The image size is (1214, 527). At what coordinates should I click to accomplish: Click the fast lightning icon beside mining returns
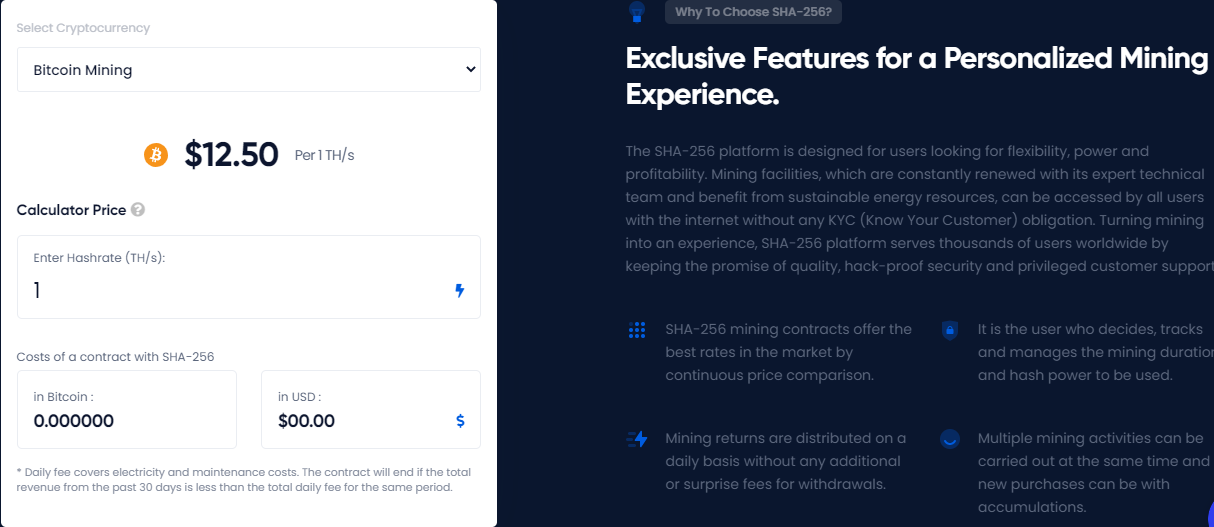point(637,439)
